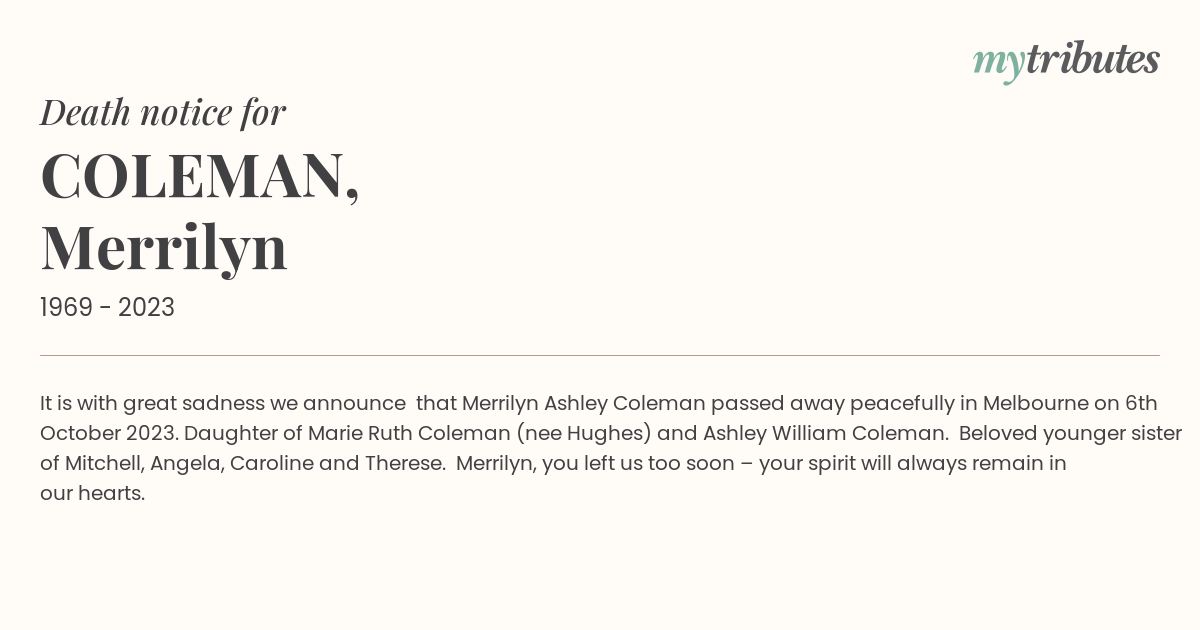Click the word Melbourne in the notice
Viewport: 1200px width, 630px height.
click(x=1036, y=404)
